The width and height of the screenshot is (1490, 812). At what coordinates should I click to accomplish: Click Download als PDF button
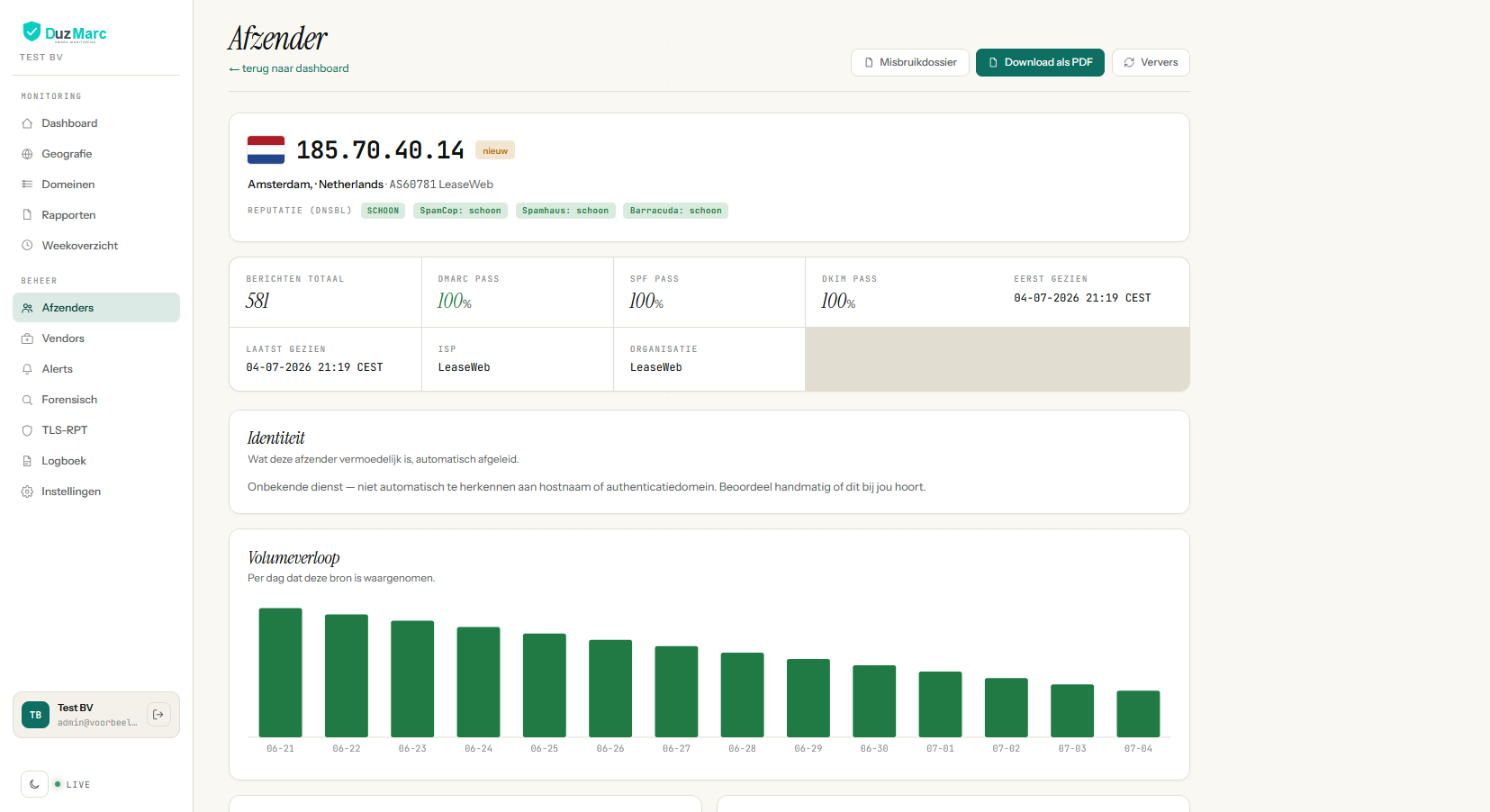pyautogui.click(x=1040, y=62)
